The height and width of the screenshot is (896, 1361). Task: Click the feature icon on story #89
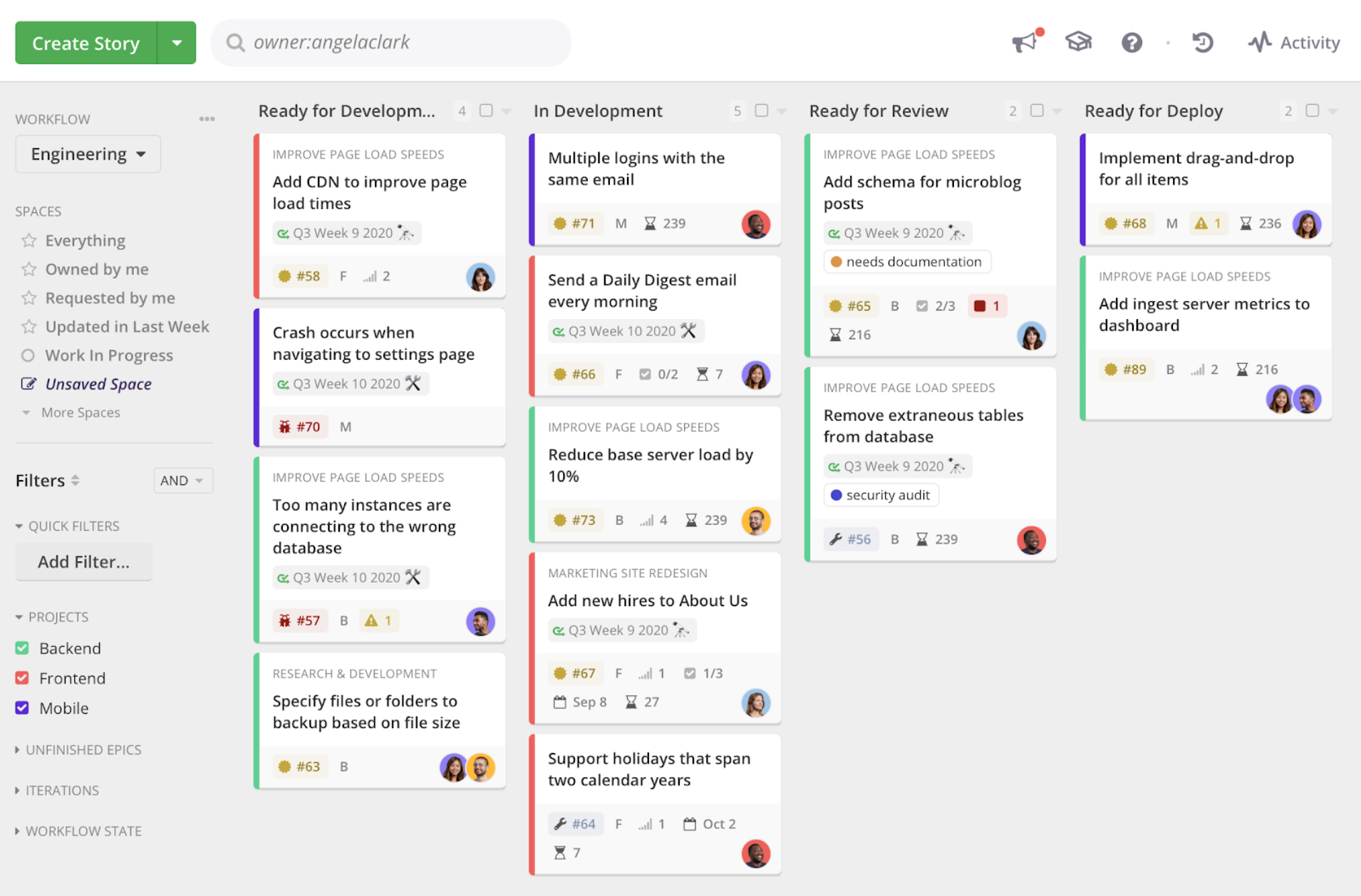(x=1111, y=370)
